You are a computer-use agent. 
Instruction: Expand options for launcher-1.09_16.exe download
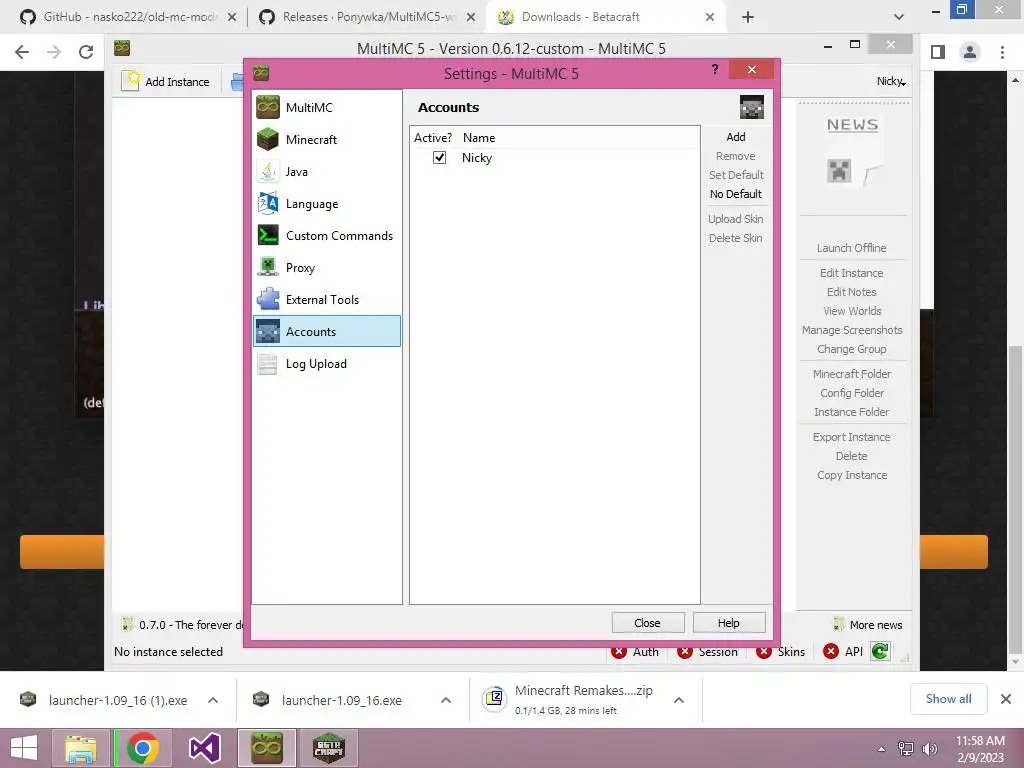[446, 700]
